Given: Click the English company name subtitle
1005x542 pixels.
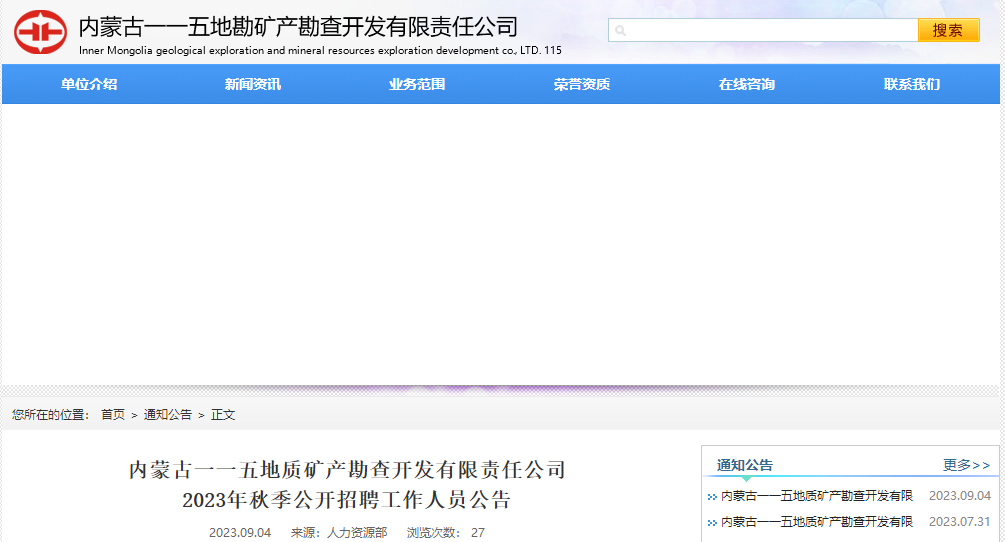Looking at the screenshot, I should point(320,51).
